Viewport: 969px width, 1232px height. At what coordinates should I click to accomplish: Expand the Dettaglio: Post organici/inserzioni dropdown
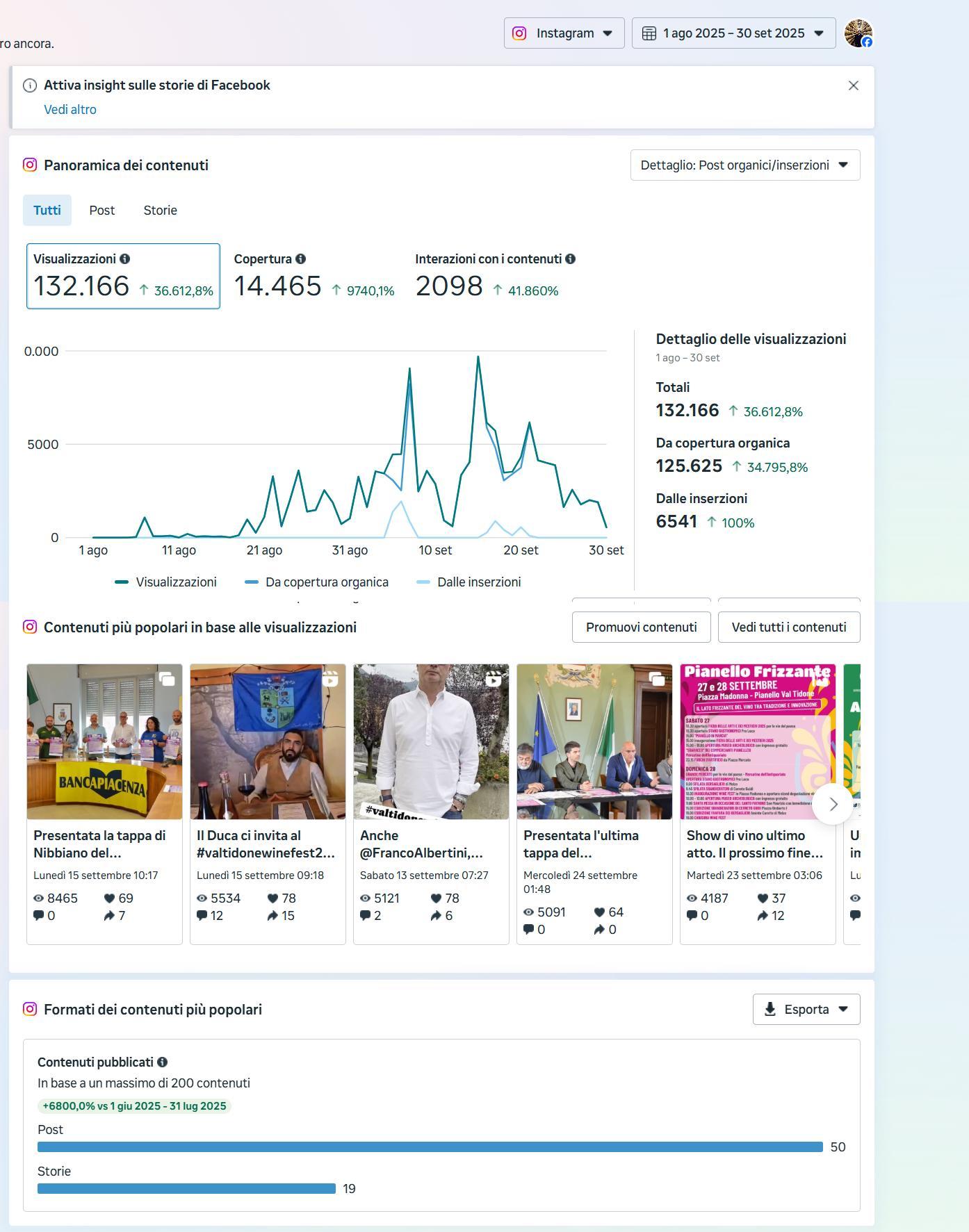[x=745, y=165]
